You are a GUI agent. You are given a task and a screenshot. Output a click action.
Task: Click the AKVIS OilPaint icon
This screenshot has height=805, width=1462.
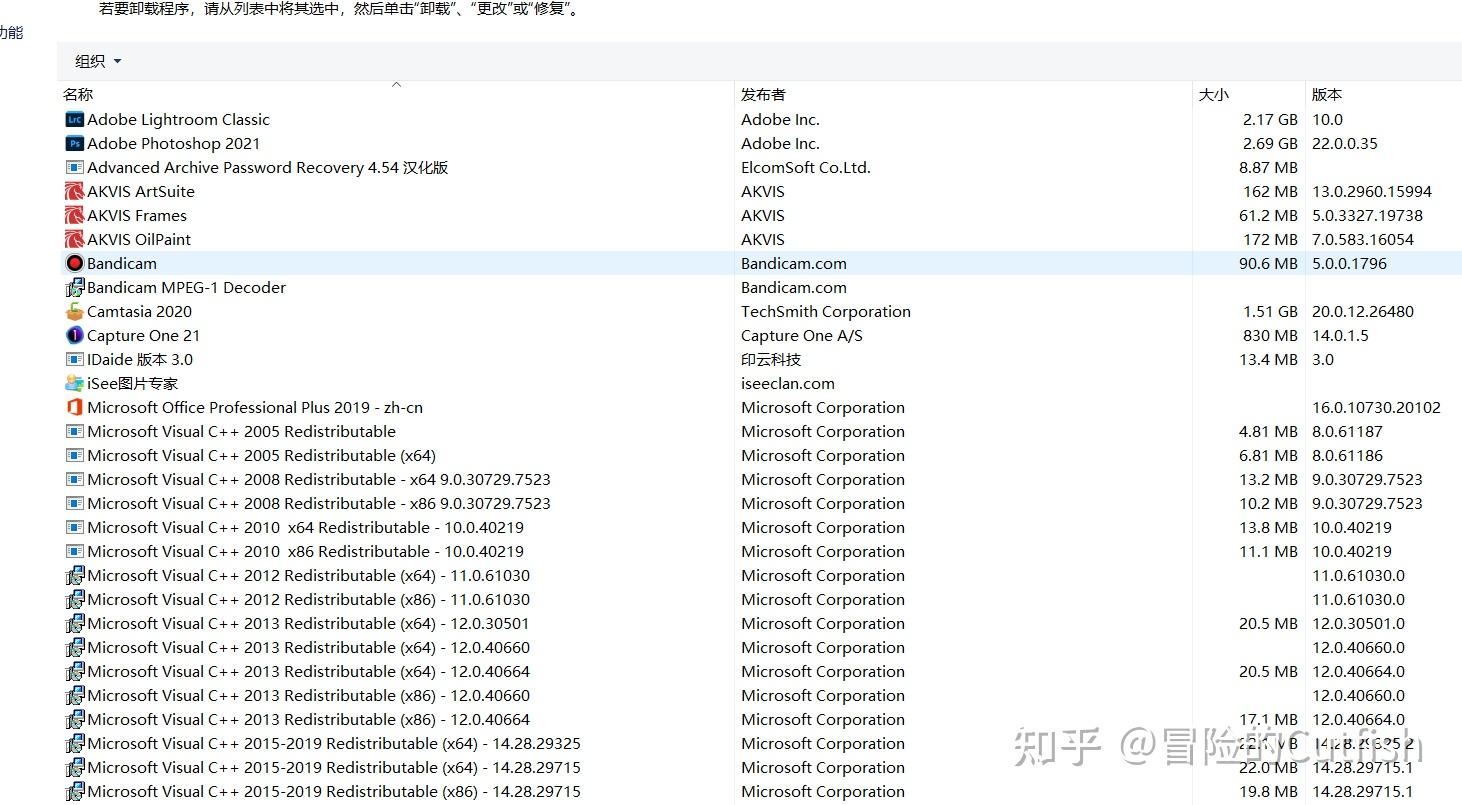click(74, 239)
